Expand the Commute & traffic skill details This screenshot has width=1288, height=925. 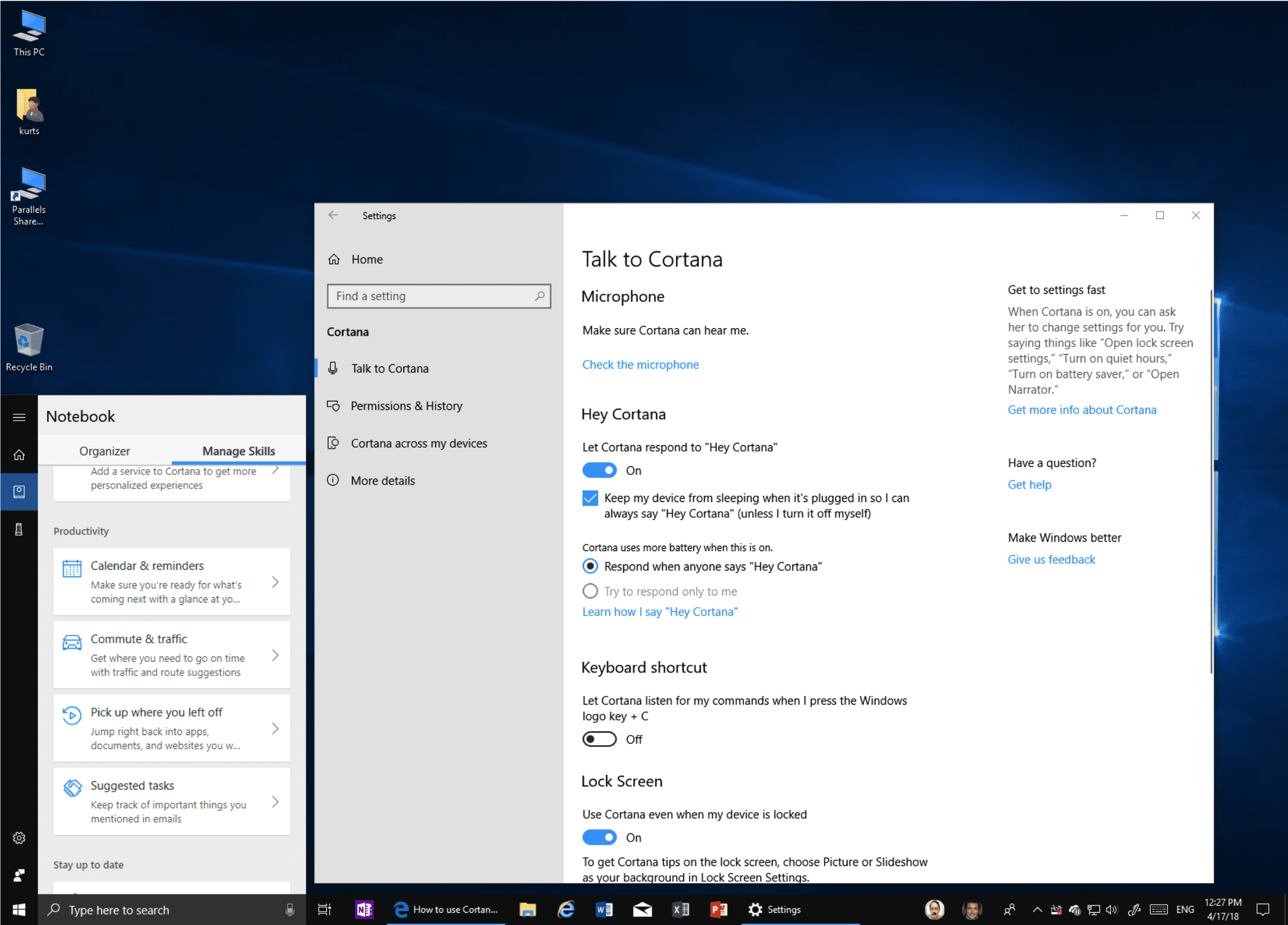(275, 655)
